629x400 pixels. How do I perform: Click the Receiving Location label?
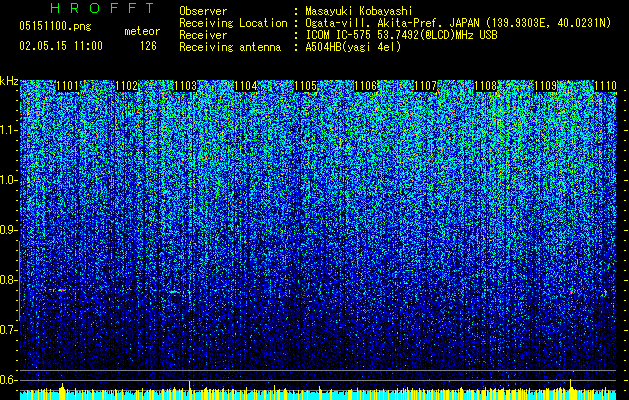pyautogui.click(x=233, y=23)
